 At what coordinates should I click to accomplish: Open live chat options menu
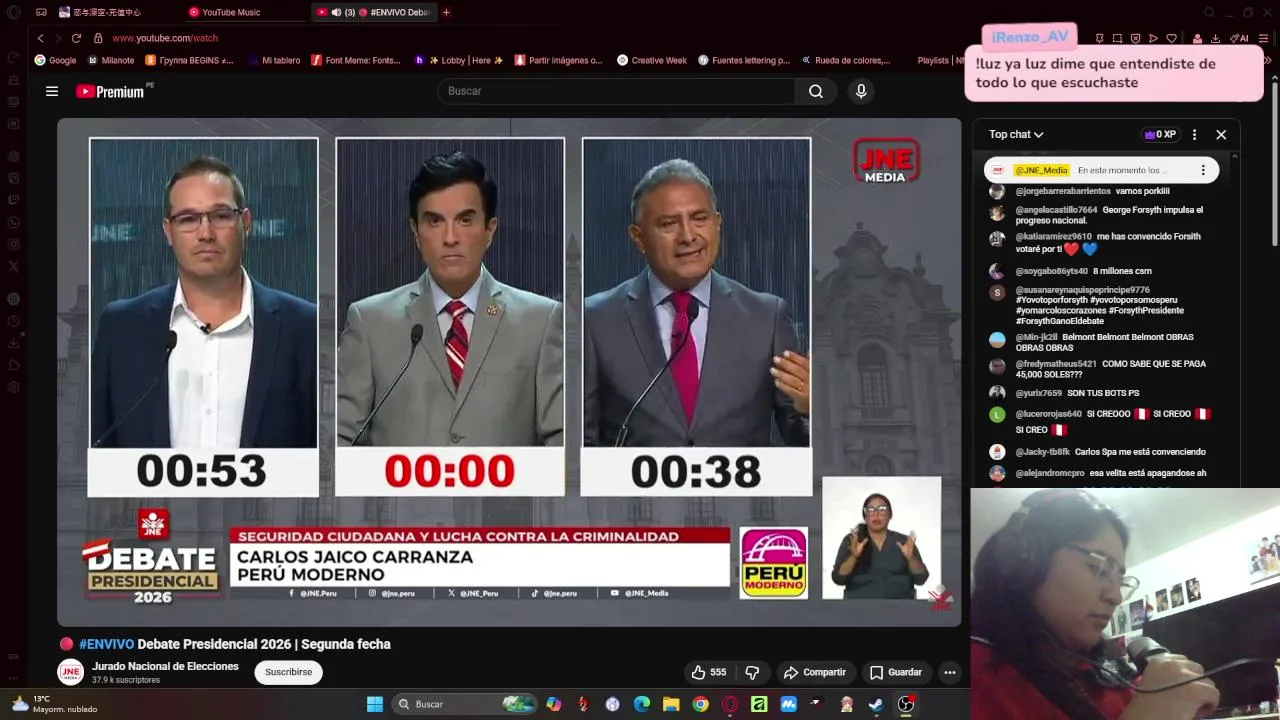[x=1194, y=134]
